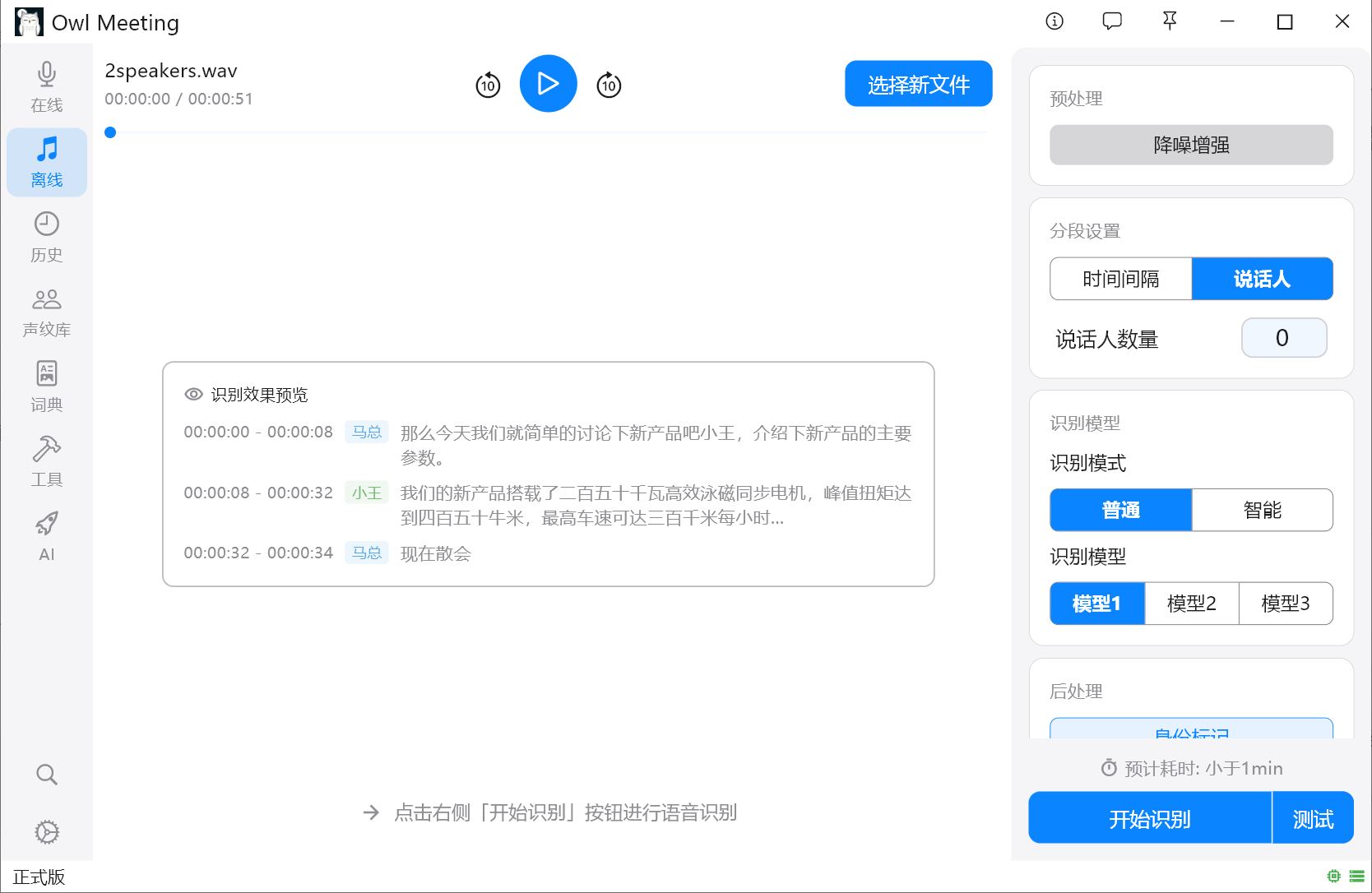This screenshot has width=1372, height=893.
Task: Click the search magnifier icon in sidebar
Action: click(47, 775)
